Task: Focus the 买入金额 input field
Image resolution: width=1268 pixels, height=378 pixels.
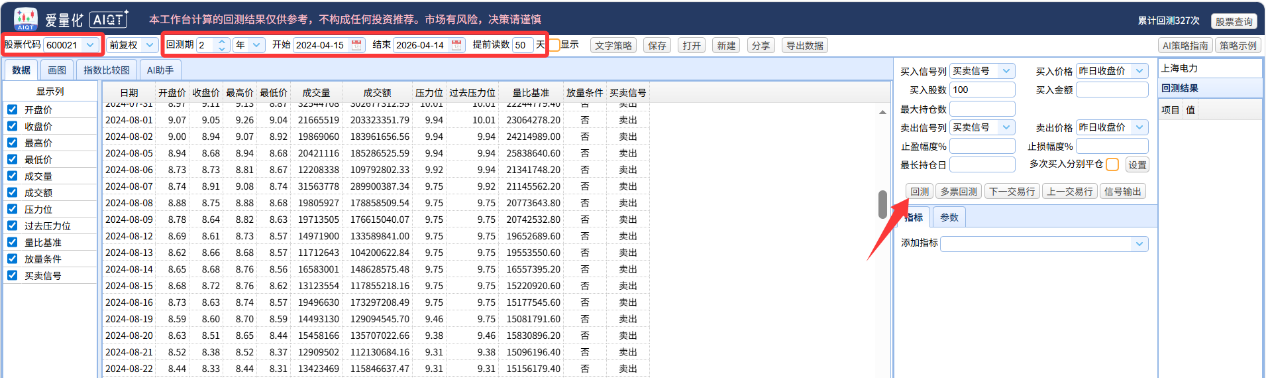Action: [1112, 90]
